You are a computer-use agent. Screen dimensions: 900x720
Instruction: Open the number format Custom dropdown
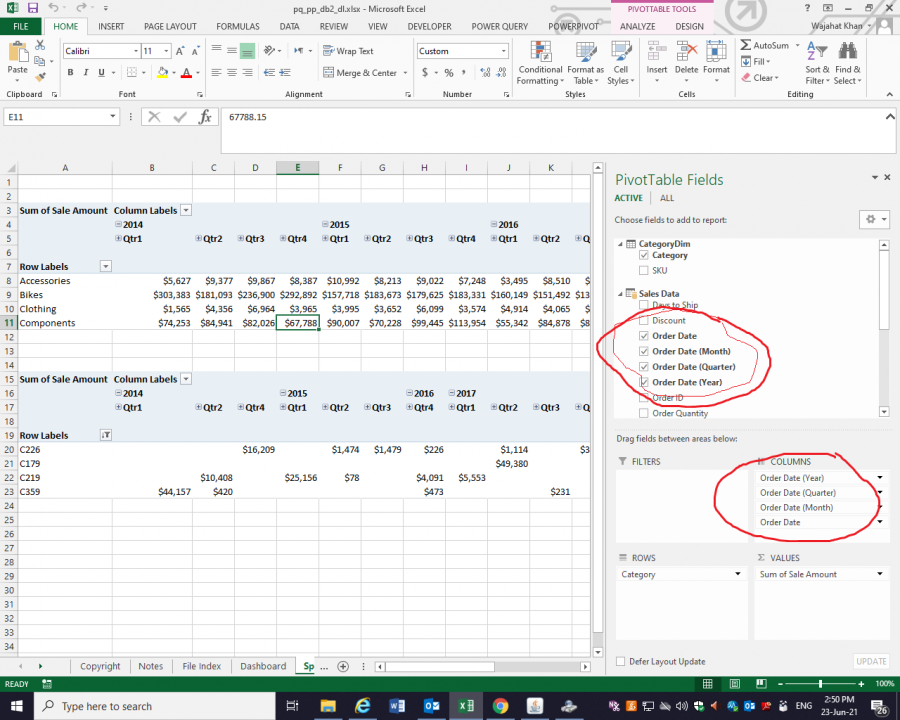[503, 51]
